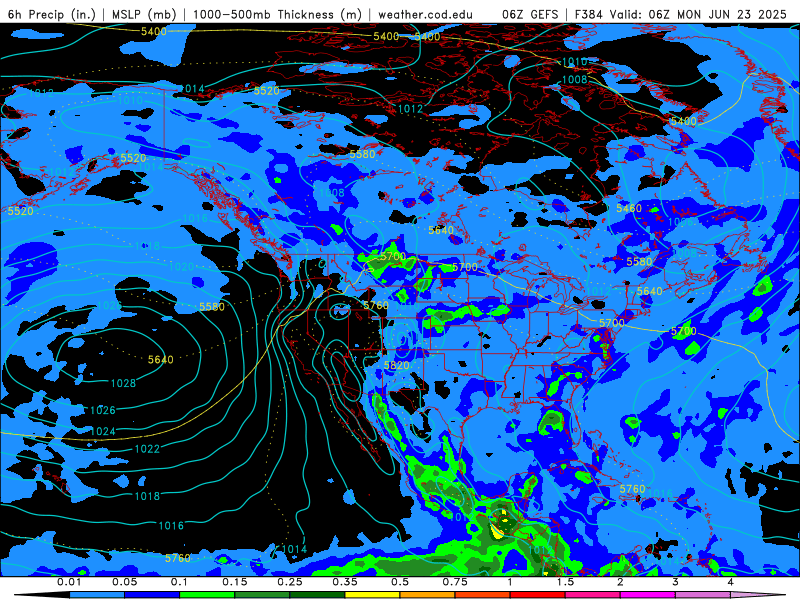This screenshot has width=800, height=600.
Task: Select the pink 1.5–2 legend swatch
Action: (593, 595)
